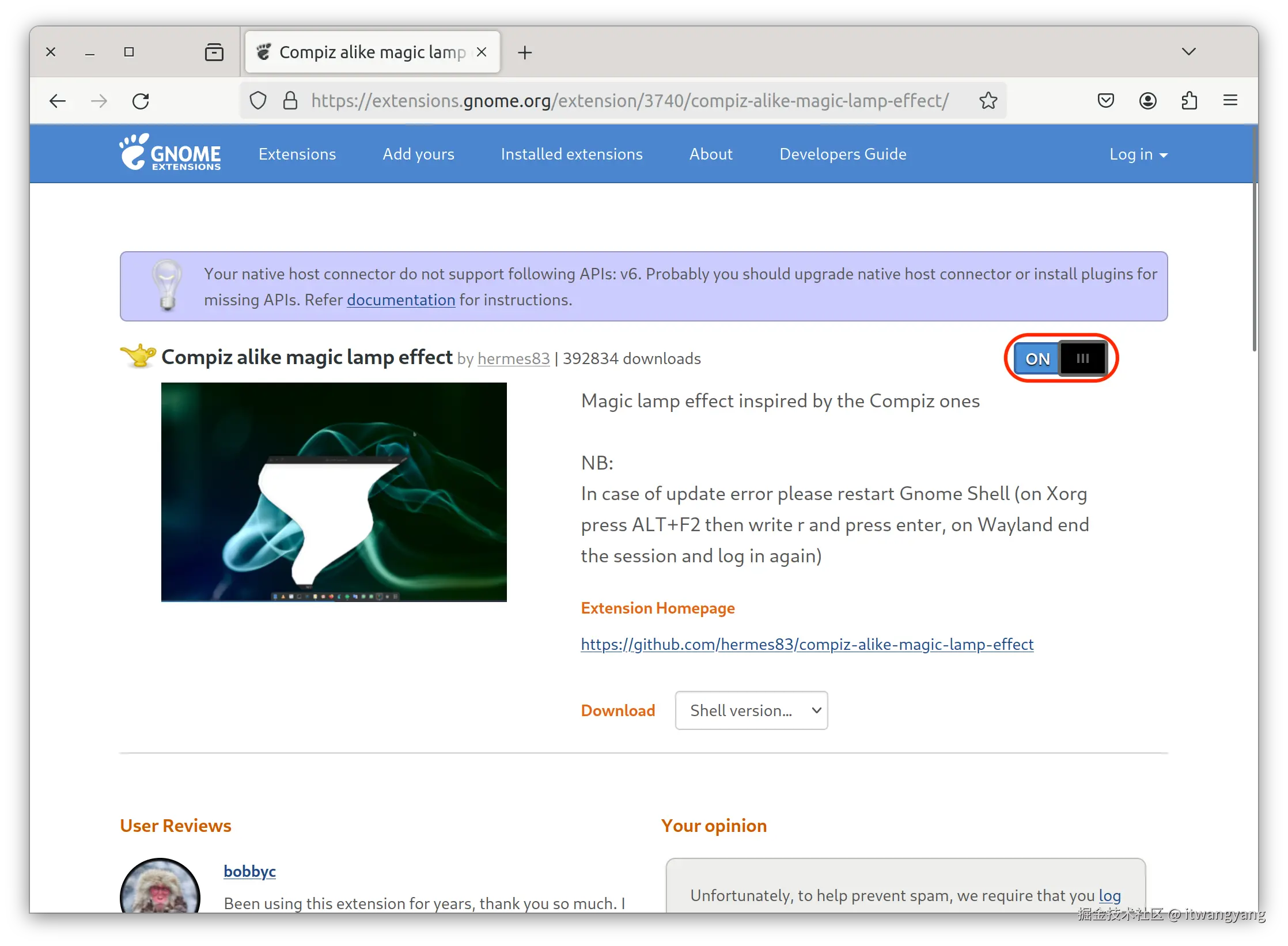This screenshot has height=946, width=1288.
Task: Go to Installed extensions in navbar
Action: [571, 154]
